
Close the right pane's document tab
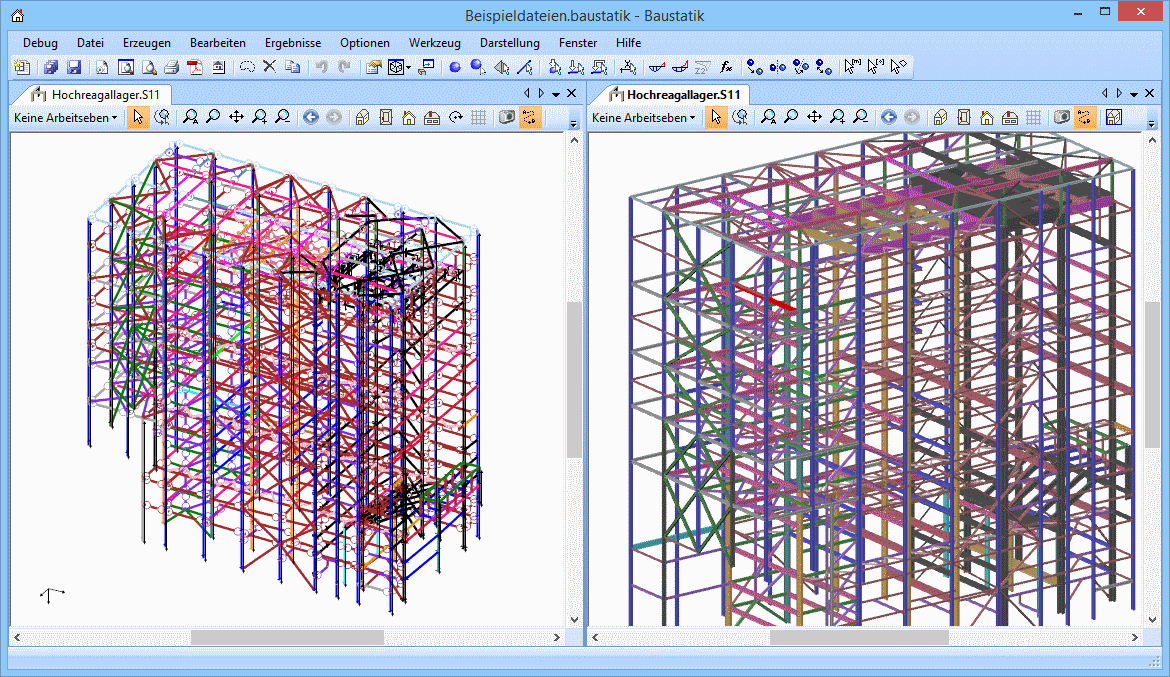click(x=1150, y=93)
